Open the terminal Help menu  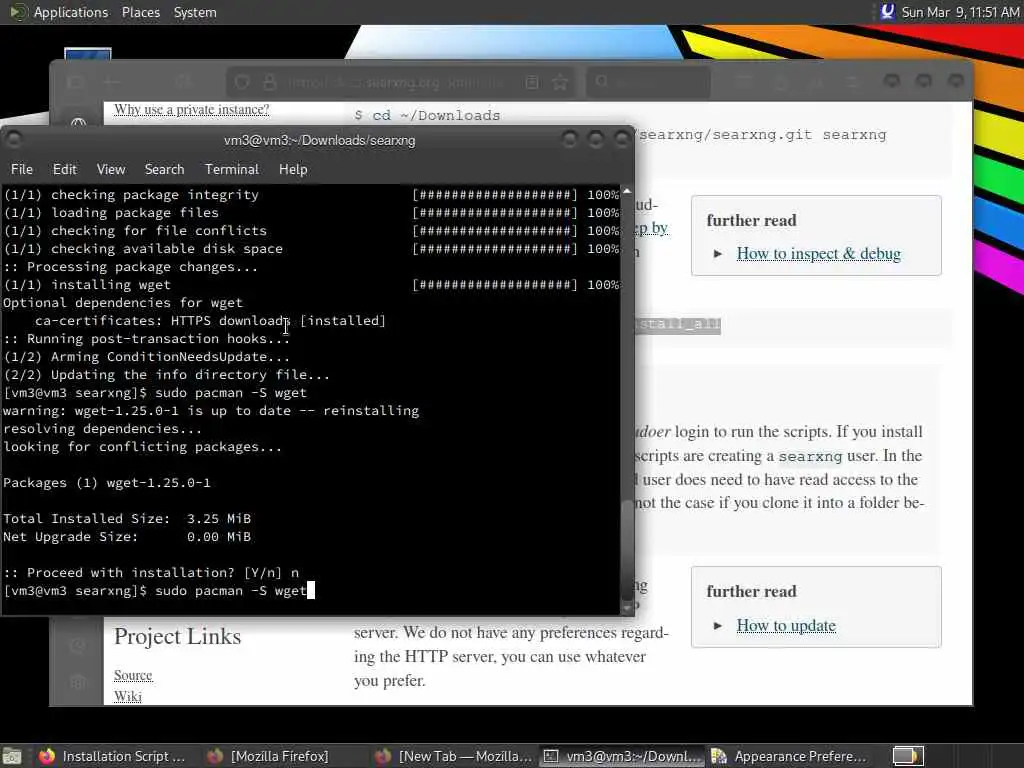pos(293,169)
